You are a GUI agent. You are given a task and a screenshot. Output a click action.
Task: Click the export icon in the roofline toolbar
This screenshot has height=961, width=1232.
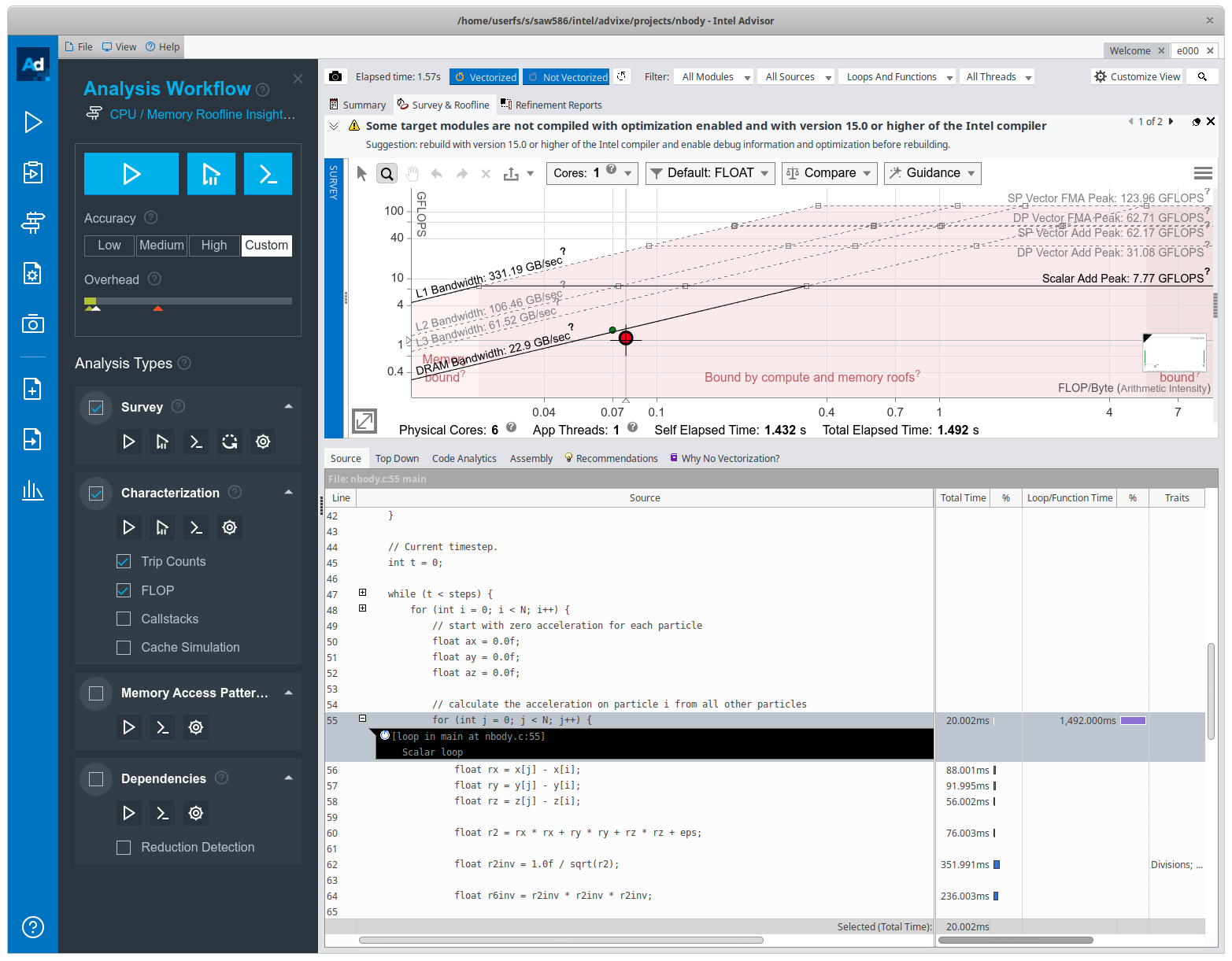512,173
